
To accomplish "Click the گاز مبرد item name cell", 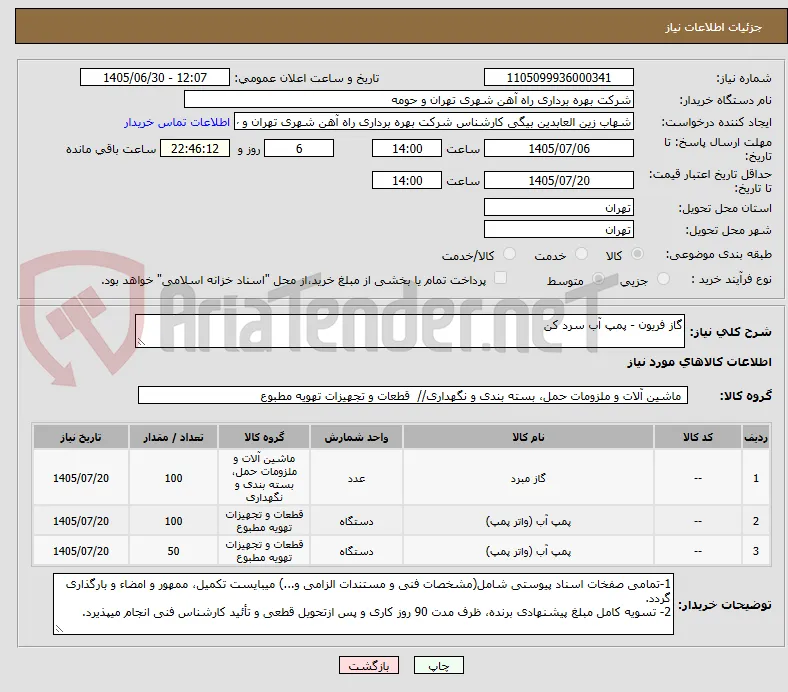I will click(x=528, y=478).
